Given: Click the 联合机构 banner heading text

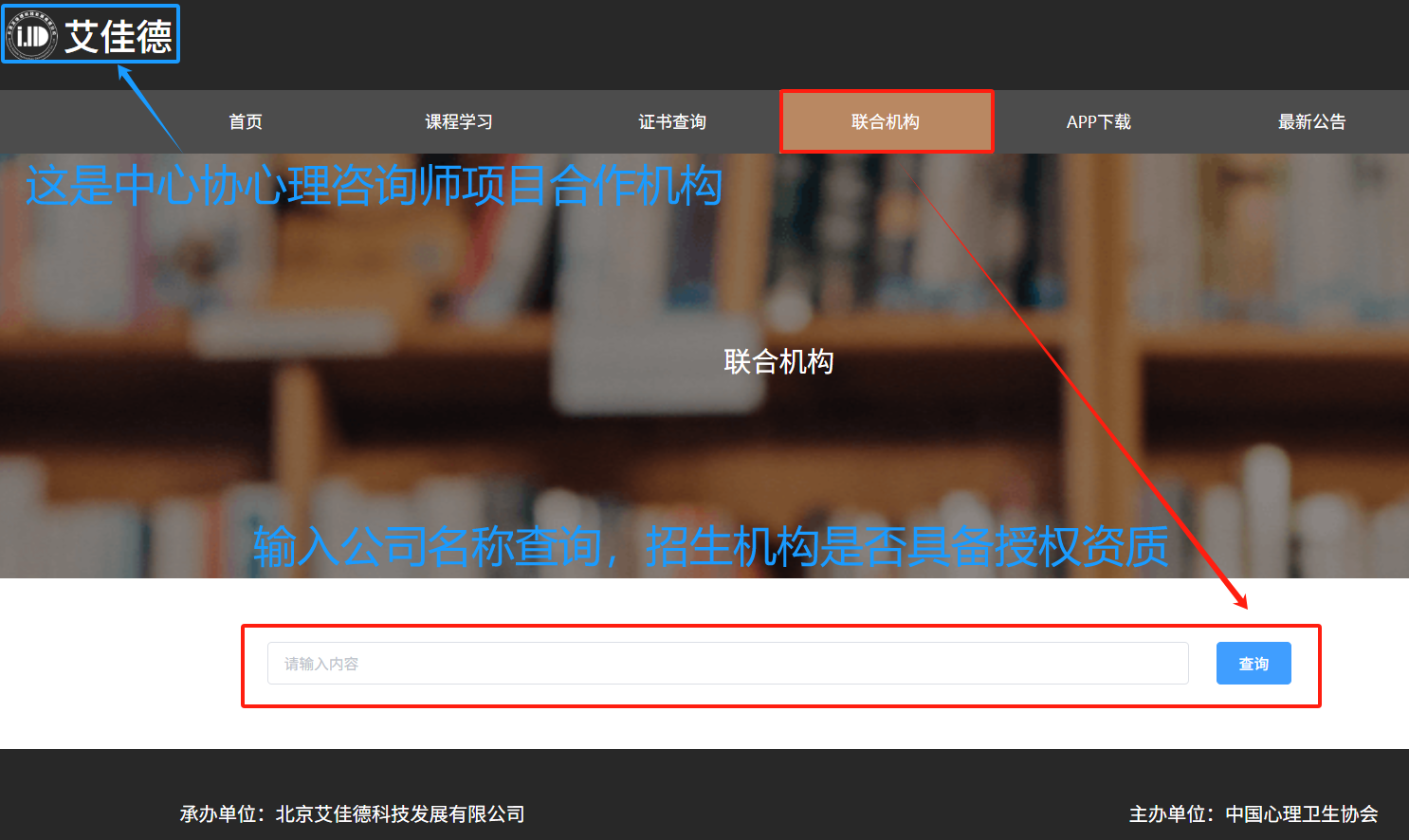Looking at the screenshot, I should (x=779, y=361).
